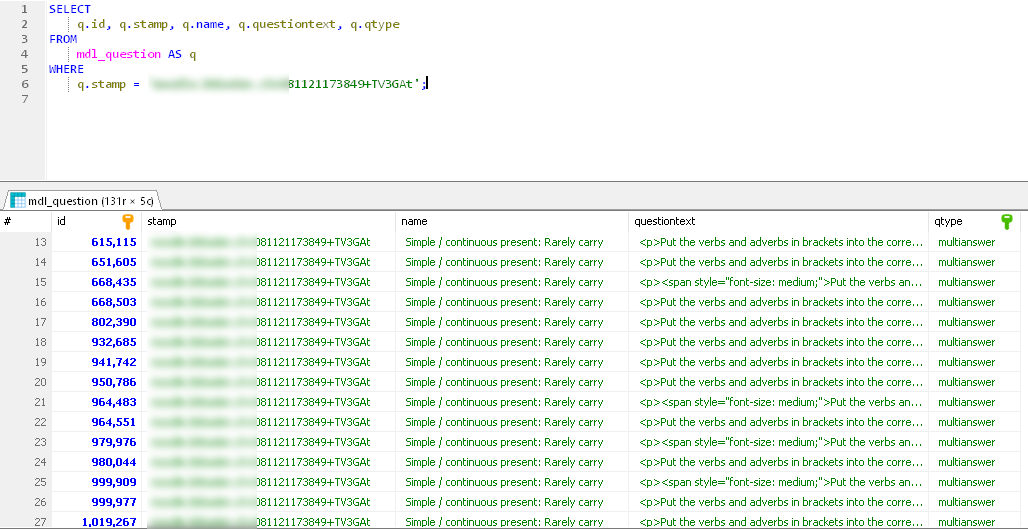
Task: Select the questiontext span cell in row 25
Action: (x=778, y=482)
